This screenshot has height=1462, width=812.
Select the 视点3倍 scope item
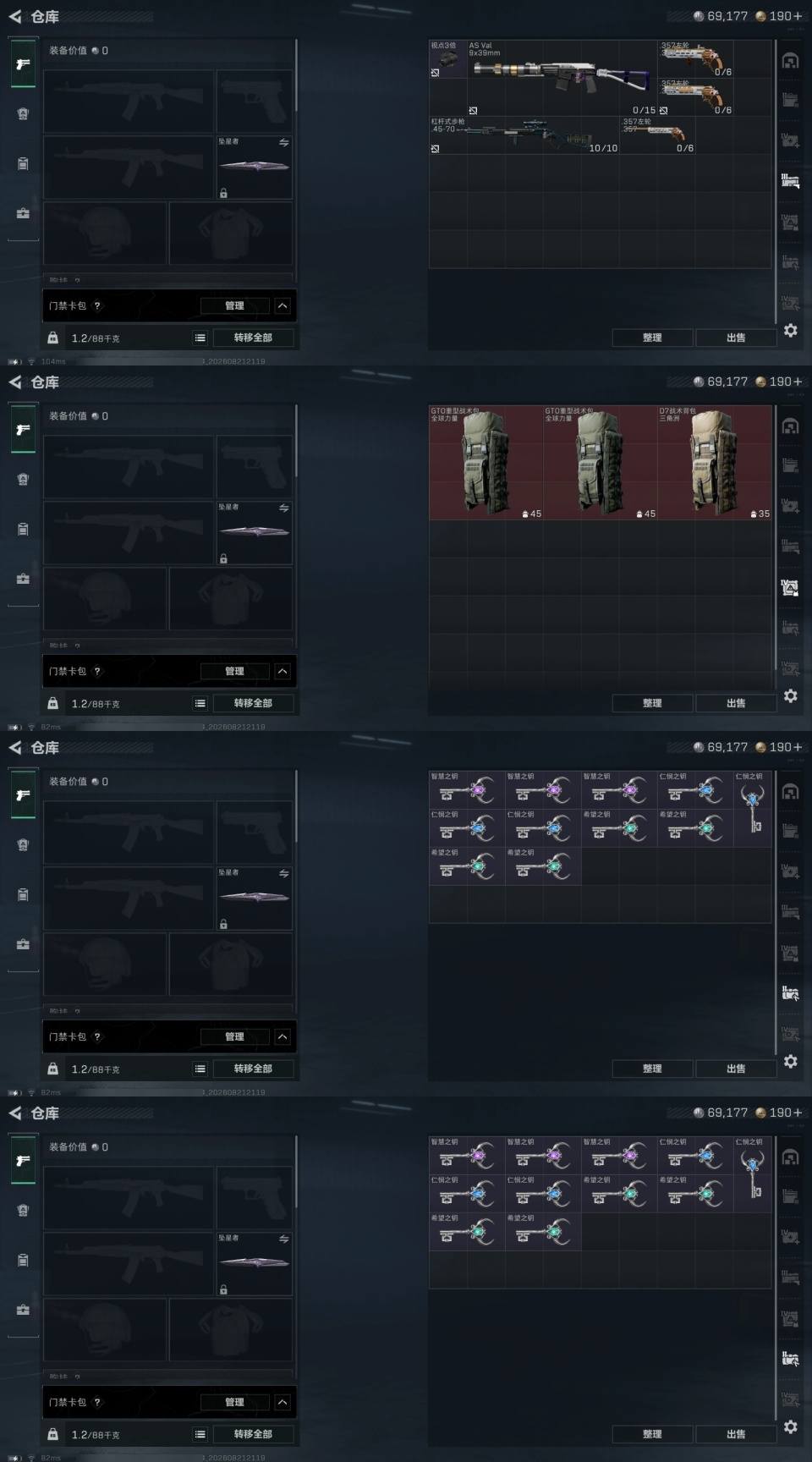[x=448, y=59]
